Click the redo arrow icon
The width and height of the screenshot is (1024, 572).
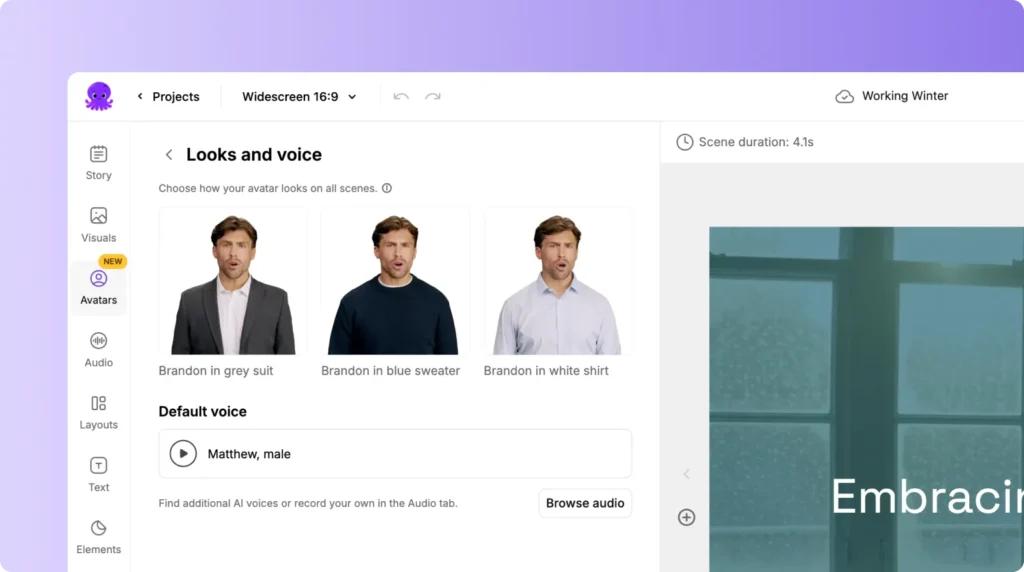pos(433,97)
